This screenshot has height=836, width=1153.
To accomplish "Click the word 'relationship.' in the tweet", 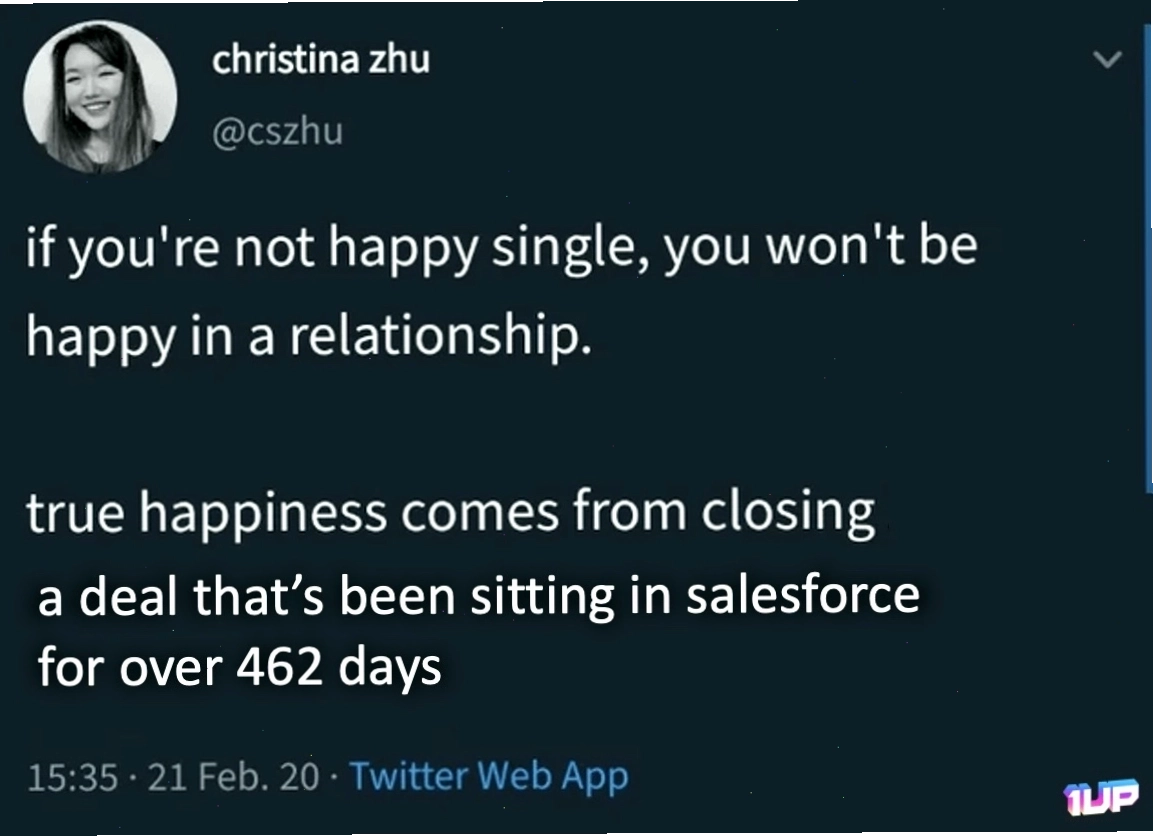I will (440, 337).
